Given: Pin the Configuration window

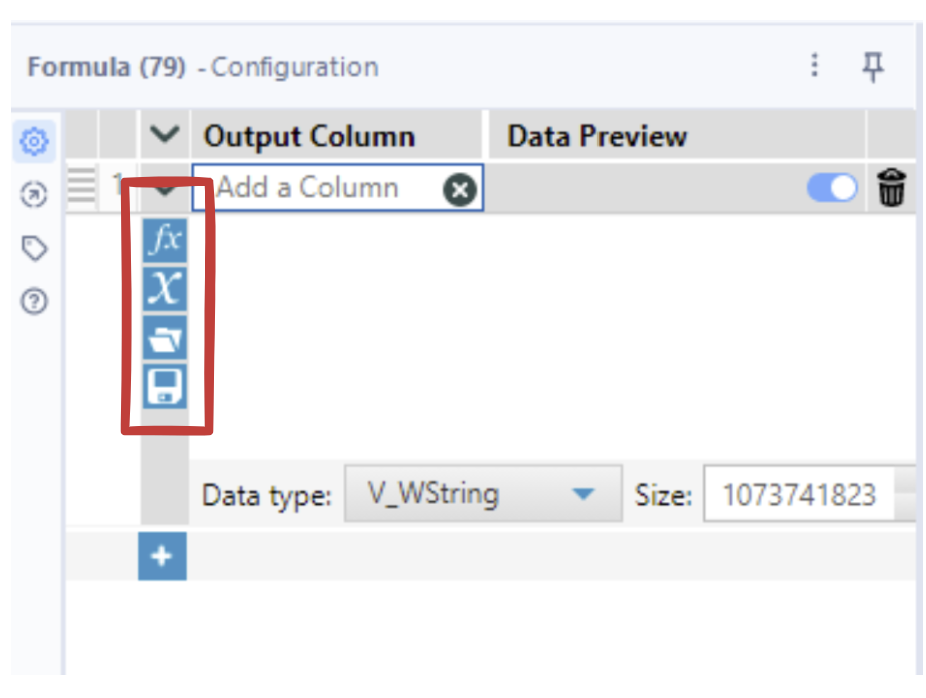Looking at the screenshot, I should [873, 67].
